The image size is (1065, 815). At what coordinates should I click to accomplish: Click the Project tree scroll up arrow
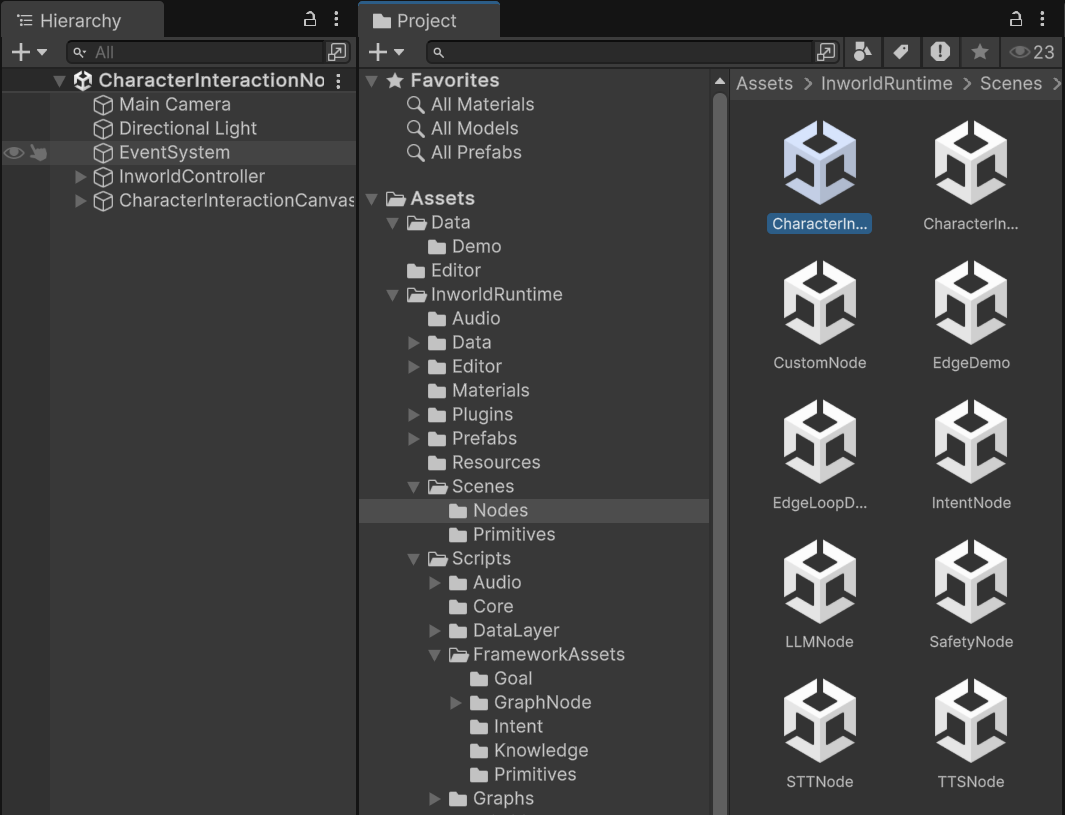[x=719, y=82]
